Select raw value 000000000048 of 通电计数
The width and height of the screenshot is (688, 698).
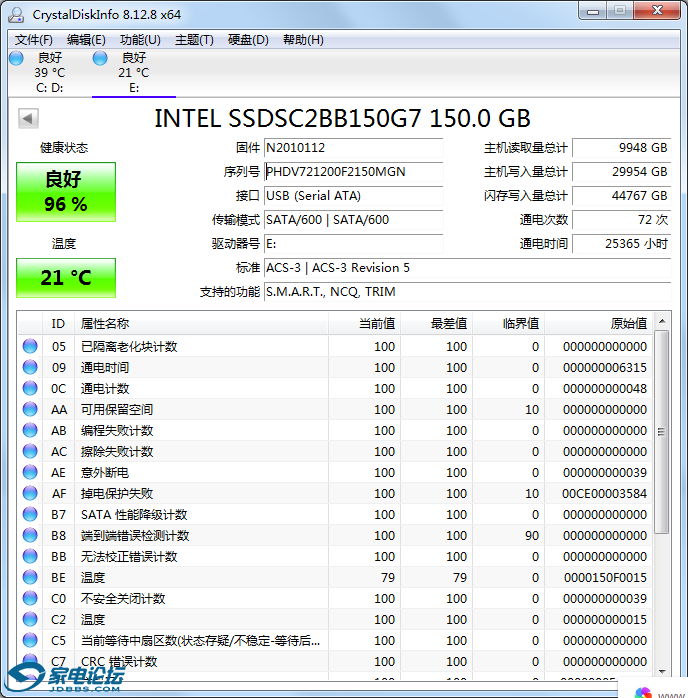pyautogui.click(x=605, y=388)
